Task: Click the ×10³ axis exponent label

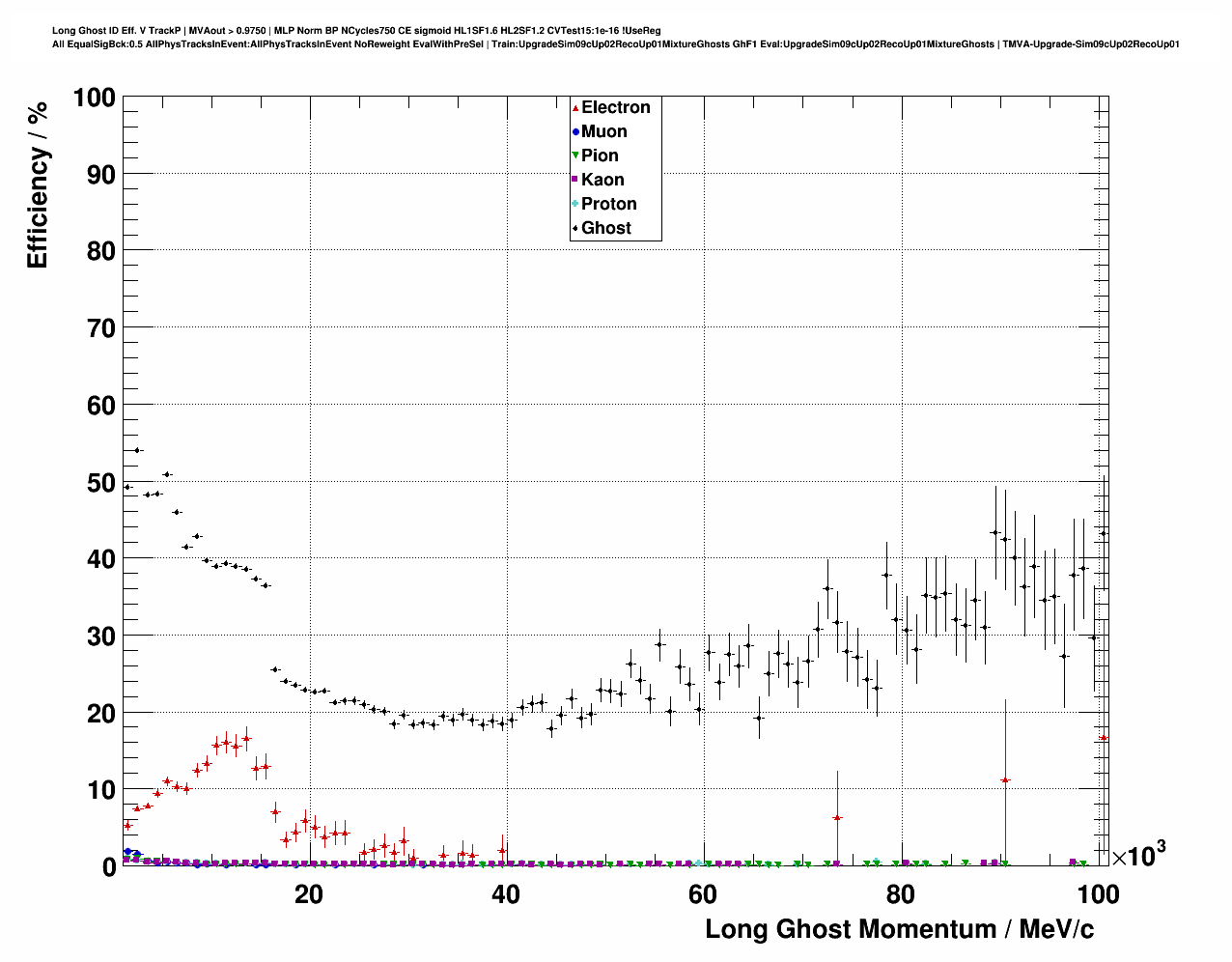Action: pos(1138,855)
